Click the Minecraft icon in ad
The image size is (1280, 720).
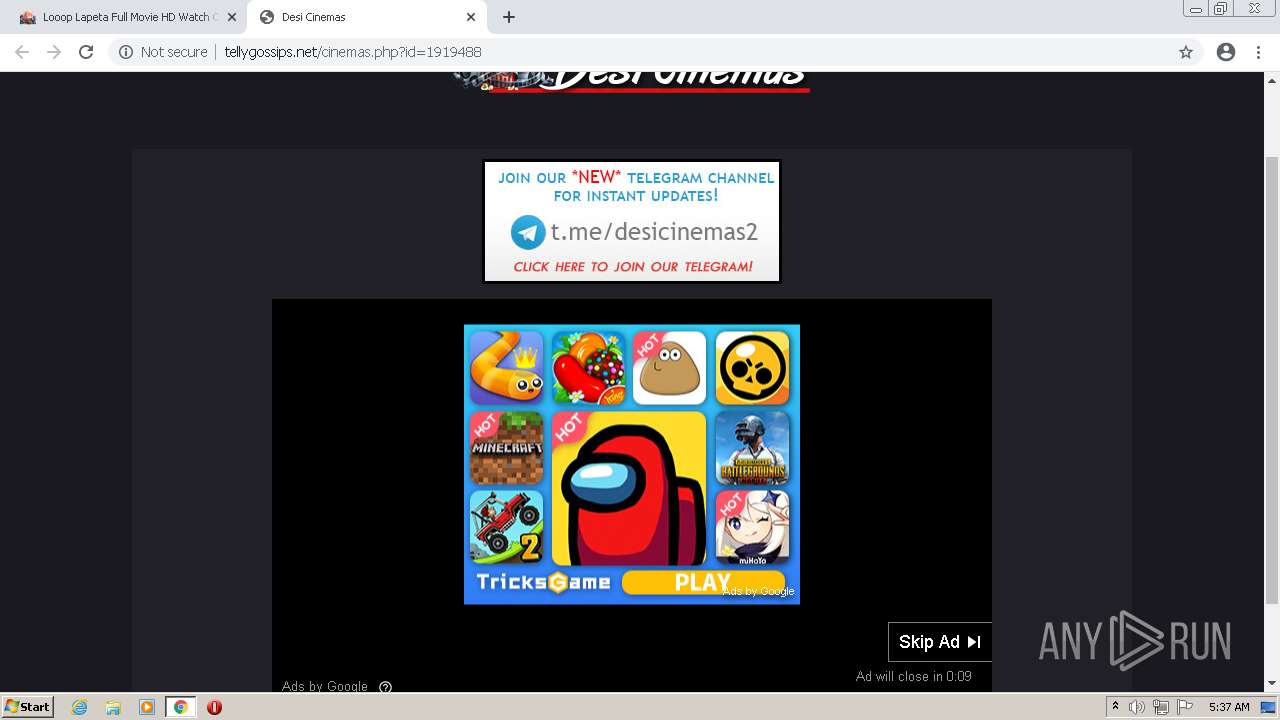point(507,448)
